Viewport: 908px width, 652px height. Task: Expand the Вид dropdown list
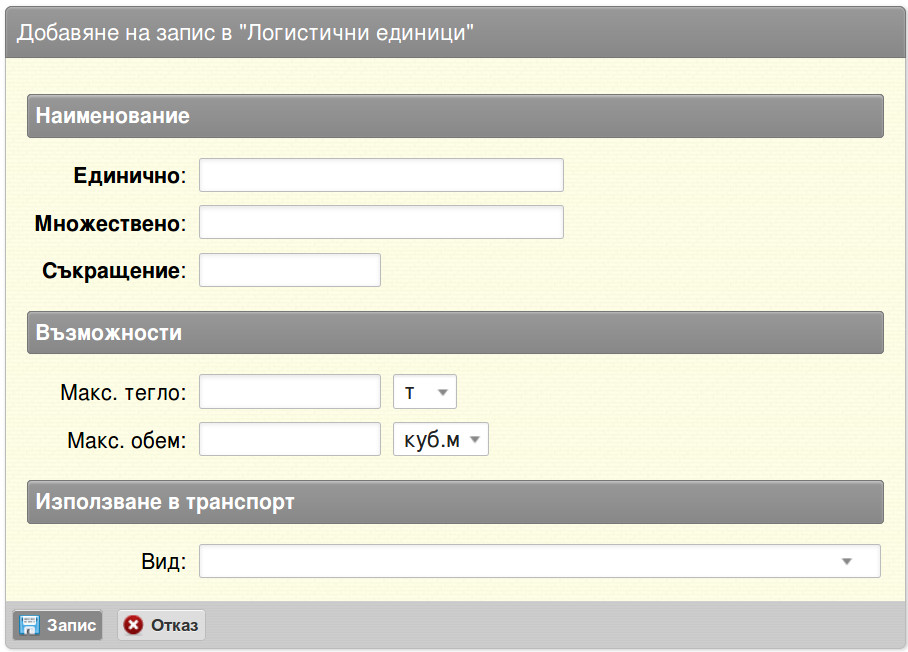coord(540,561)
